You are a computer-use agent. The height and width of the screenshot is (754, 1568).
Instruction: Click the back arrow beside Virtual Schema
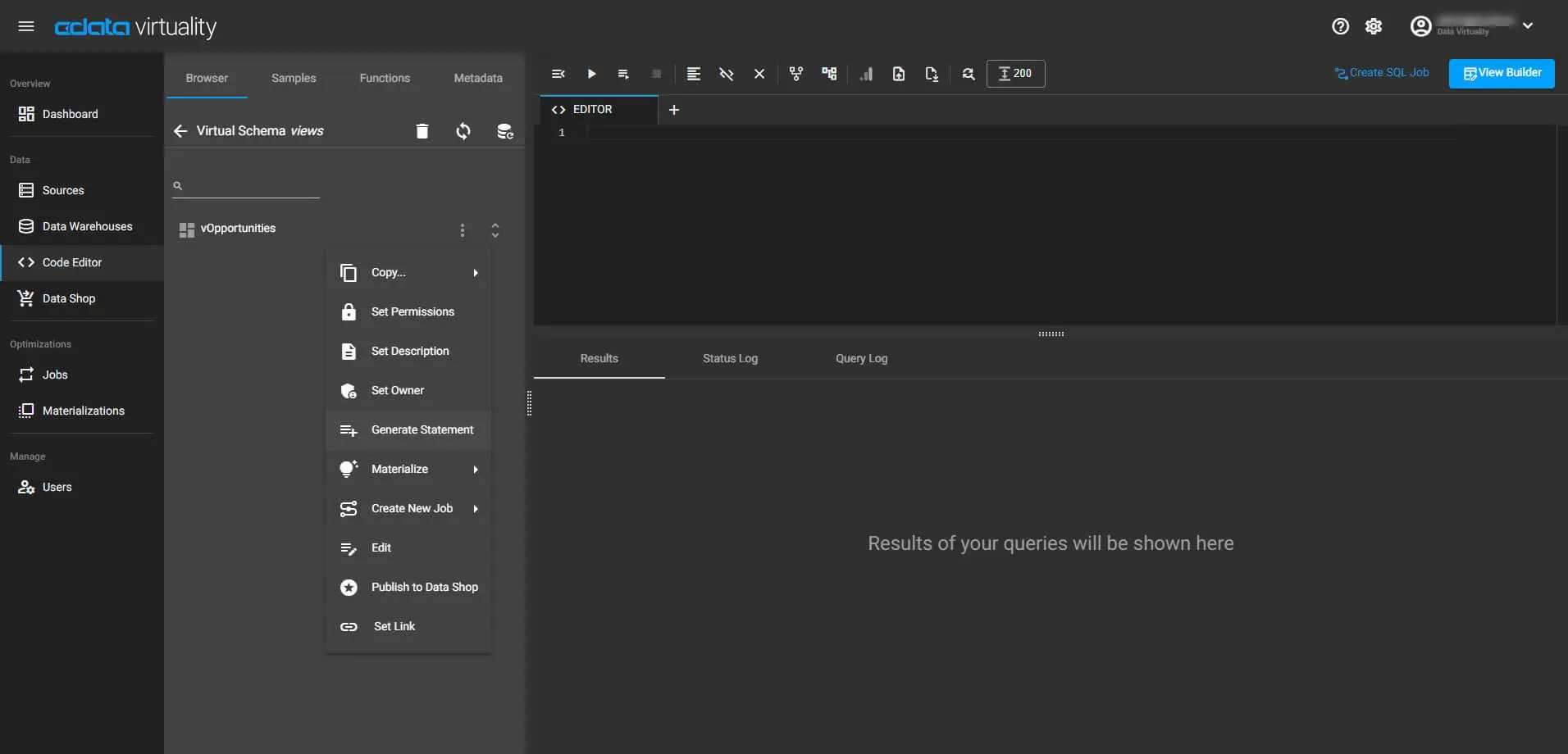tap(180, 131)
